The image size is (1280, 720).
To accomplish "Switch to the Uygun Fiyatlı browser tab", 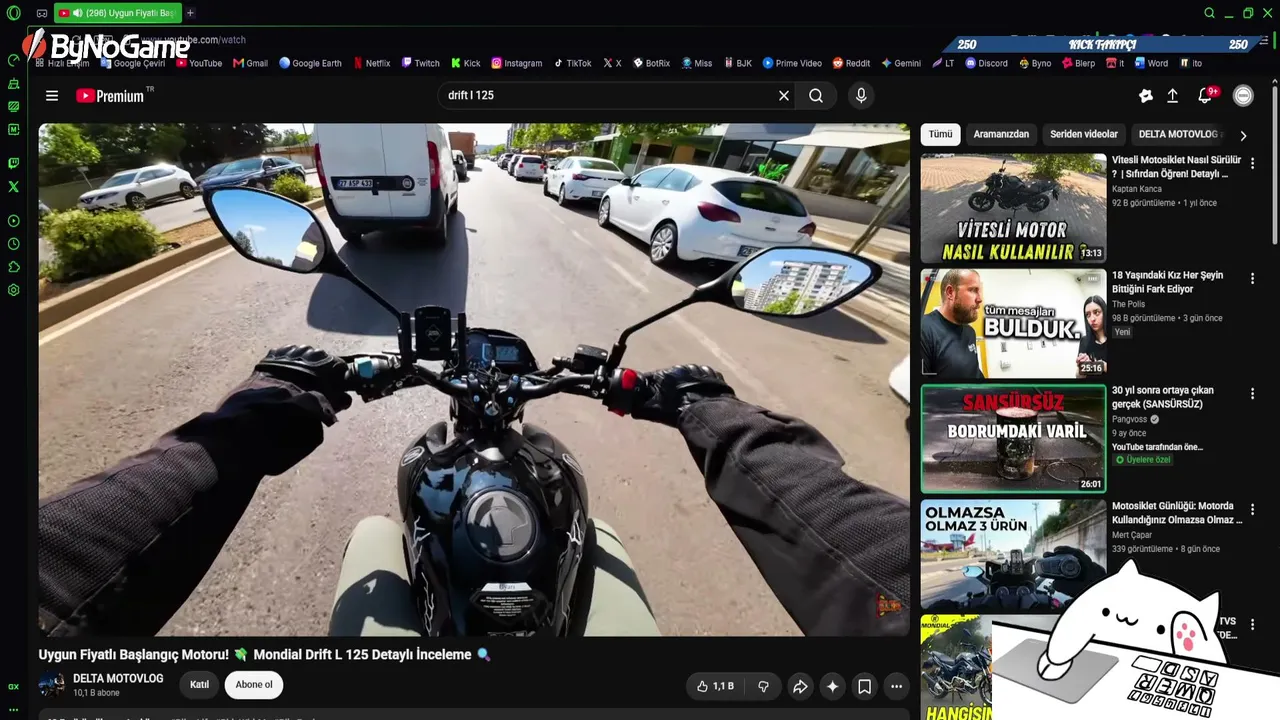I will 117,13.
